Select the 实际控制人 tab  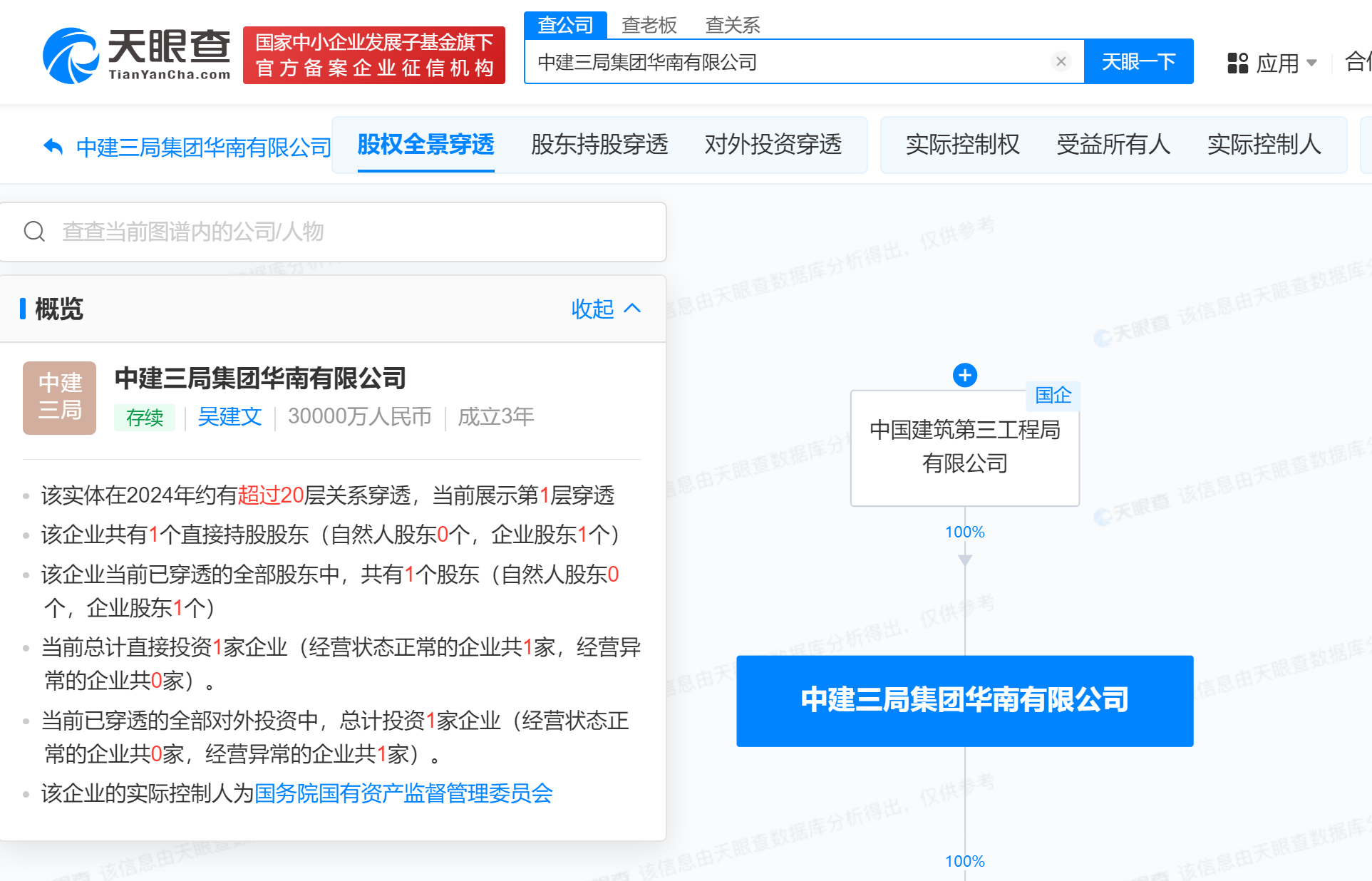coord(1264,145)
